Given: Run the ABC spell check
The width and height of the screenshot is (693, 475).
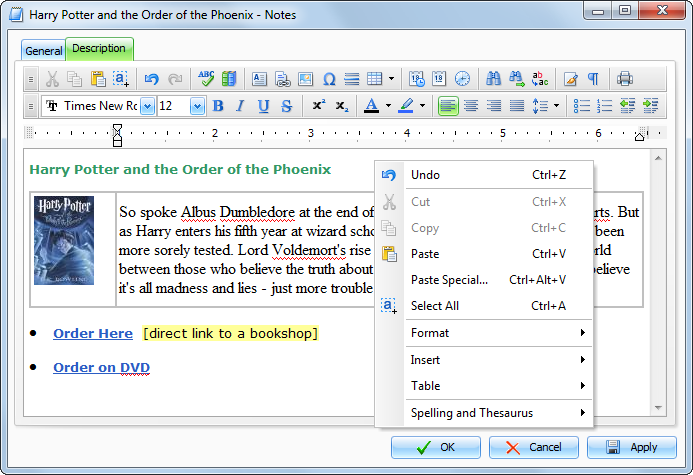Looking at the screenshot, I should click(x=206, y=79).
